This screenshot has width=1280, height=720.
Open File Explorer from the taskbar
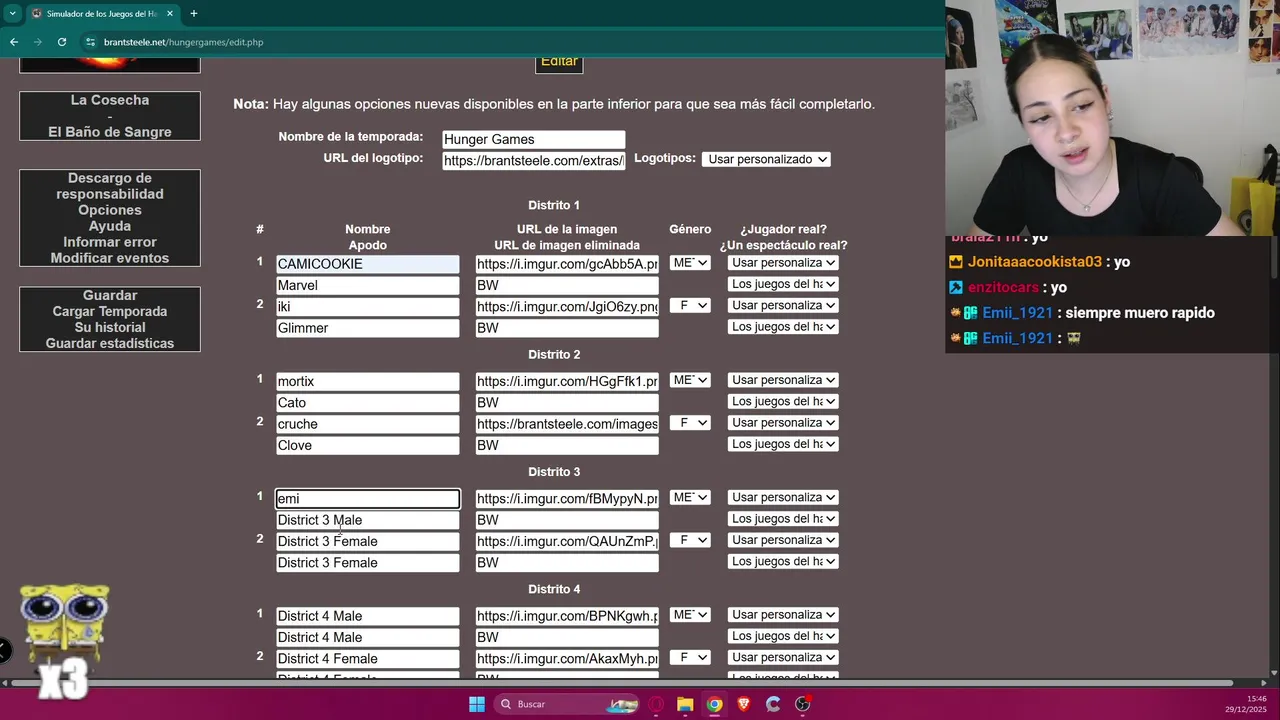685,704
